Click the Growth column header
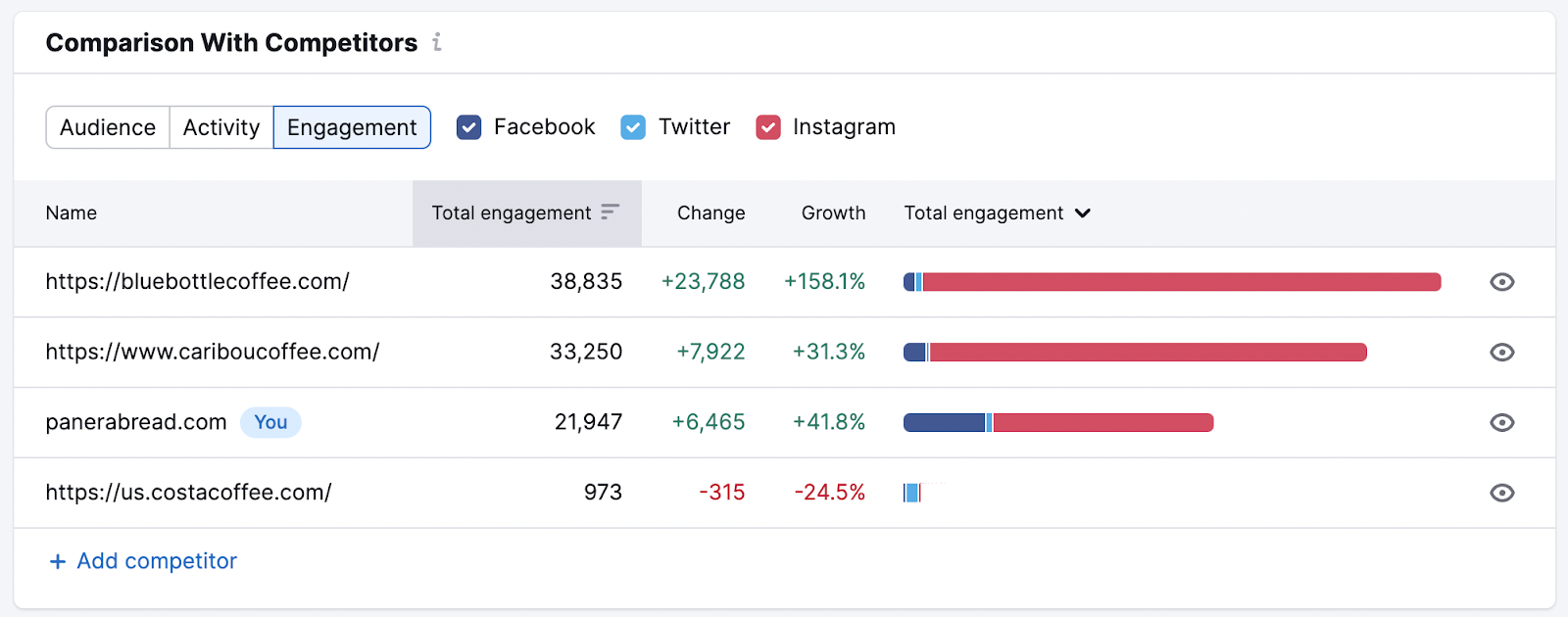The width and height of the screenshot is (1568, 617). (833, 213)
